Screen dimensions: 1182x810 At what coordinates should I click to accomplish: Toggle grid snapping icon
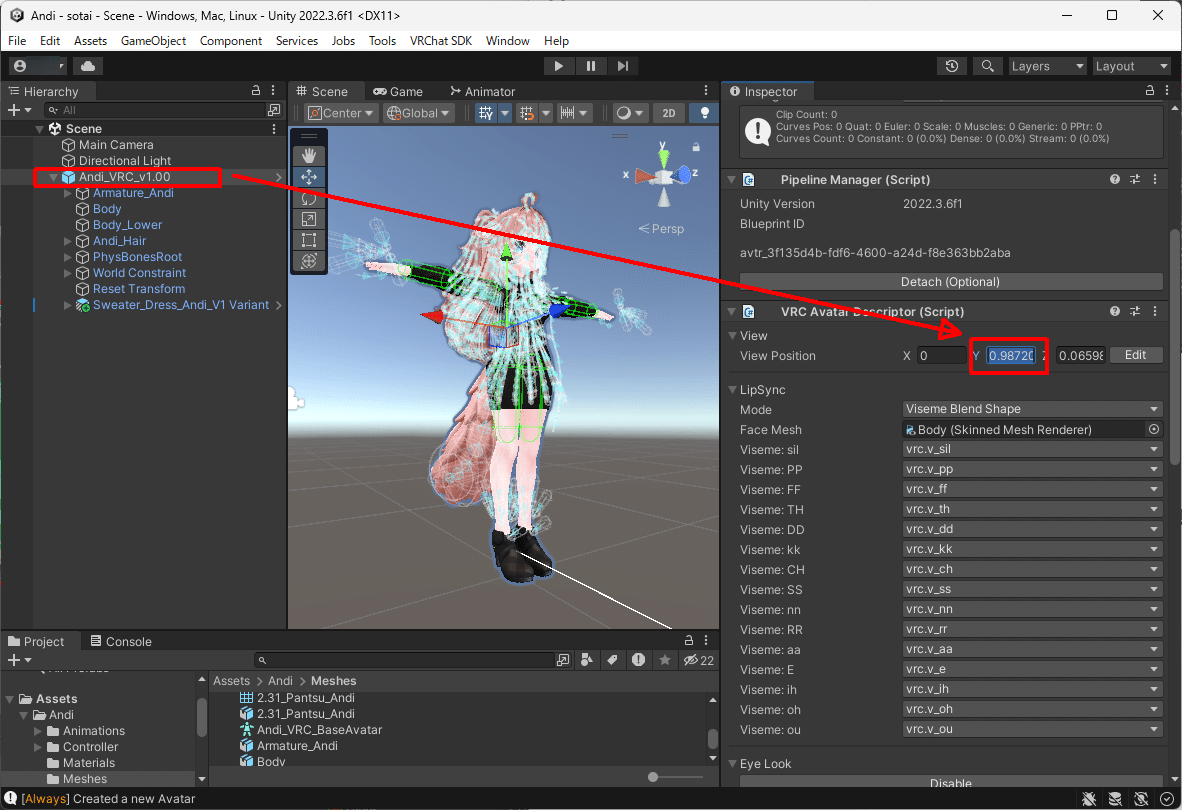pos(527,113)
